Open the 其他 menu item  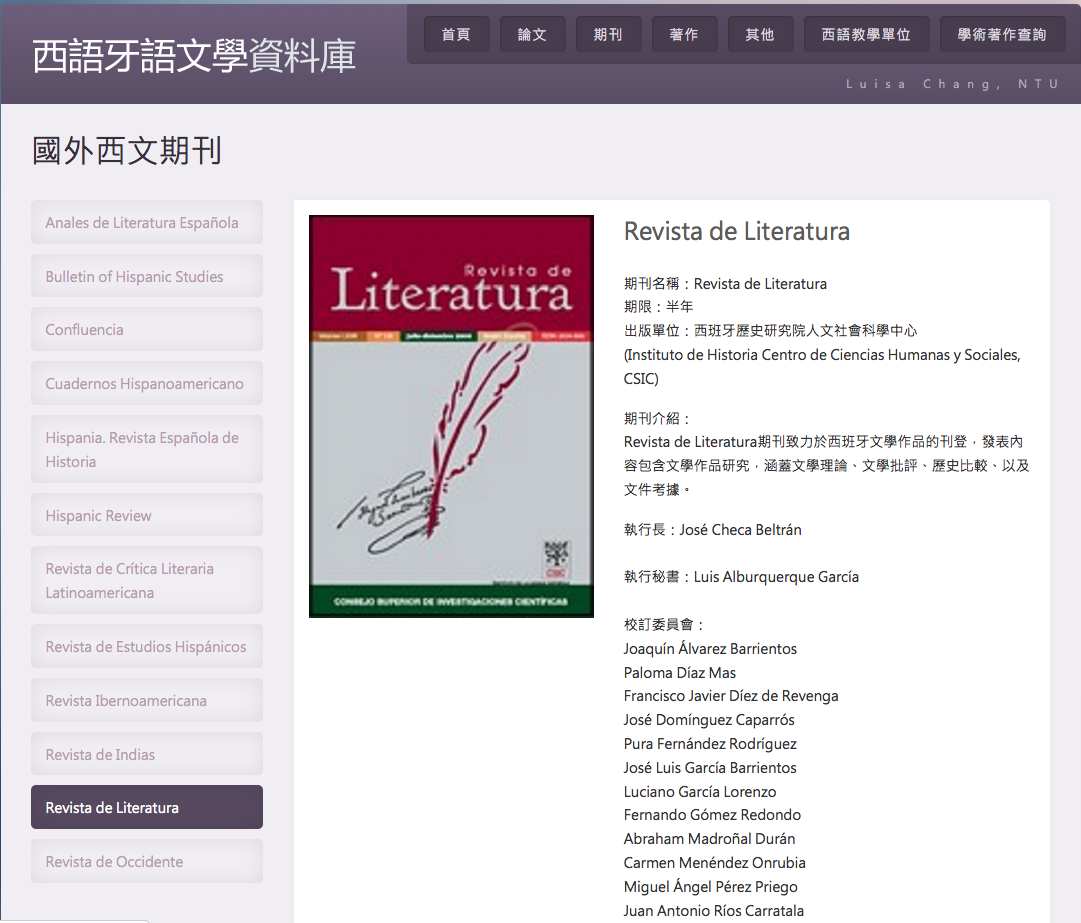point(760,34)
